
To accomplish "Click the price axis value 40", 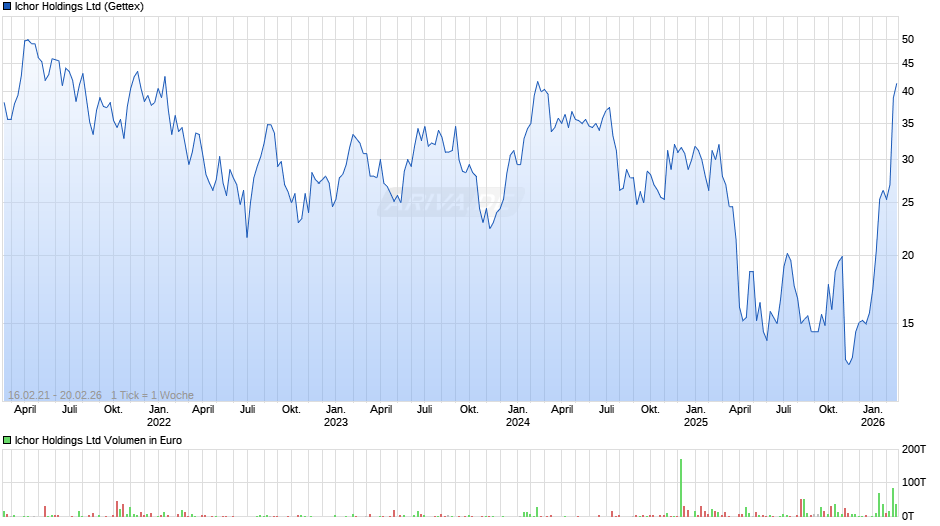I will pyautogui.click(x=908, y=92).
